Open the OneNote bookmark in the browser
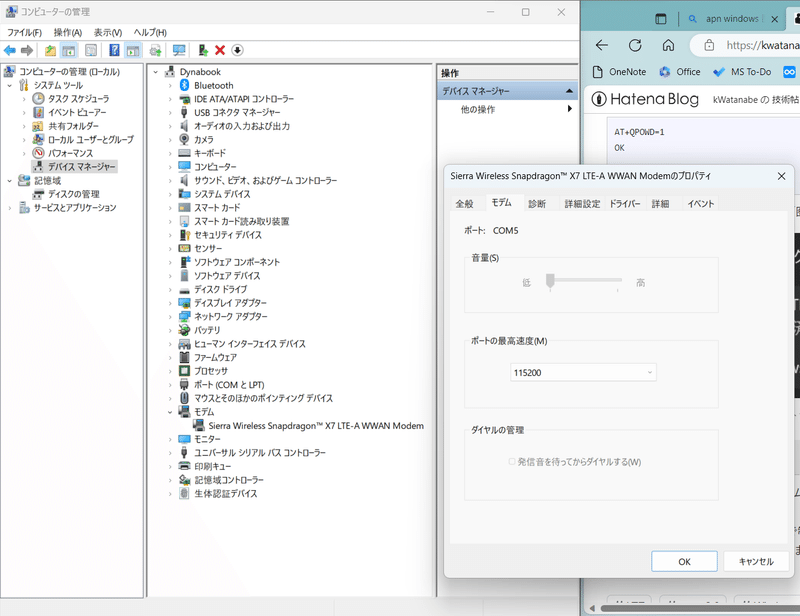The image size is (800, 616). click(620, 72)
